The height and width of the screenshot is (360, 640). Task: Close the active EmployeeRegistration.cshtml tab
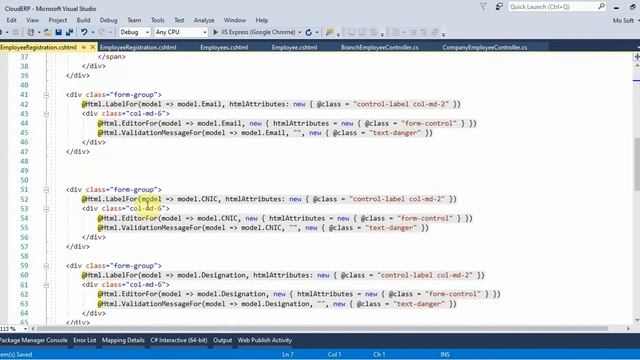[x=93, y=47]
